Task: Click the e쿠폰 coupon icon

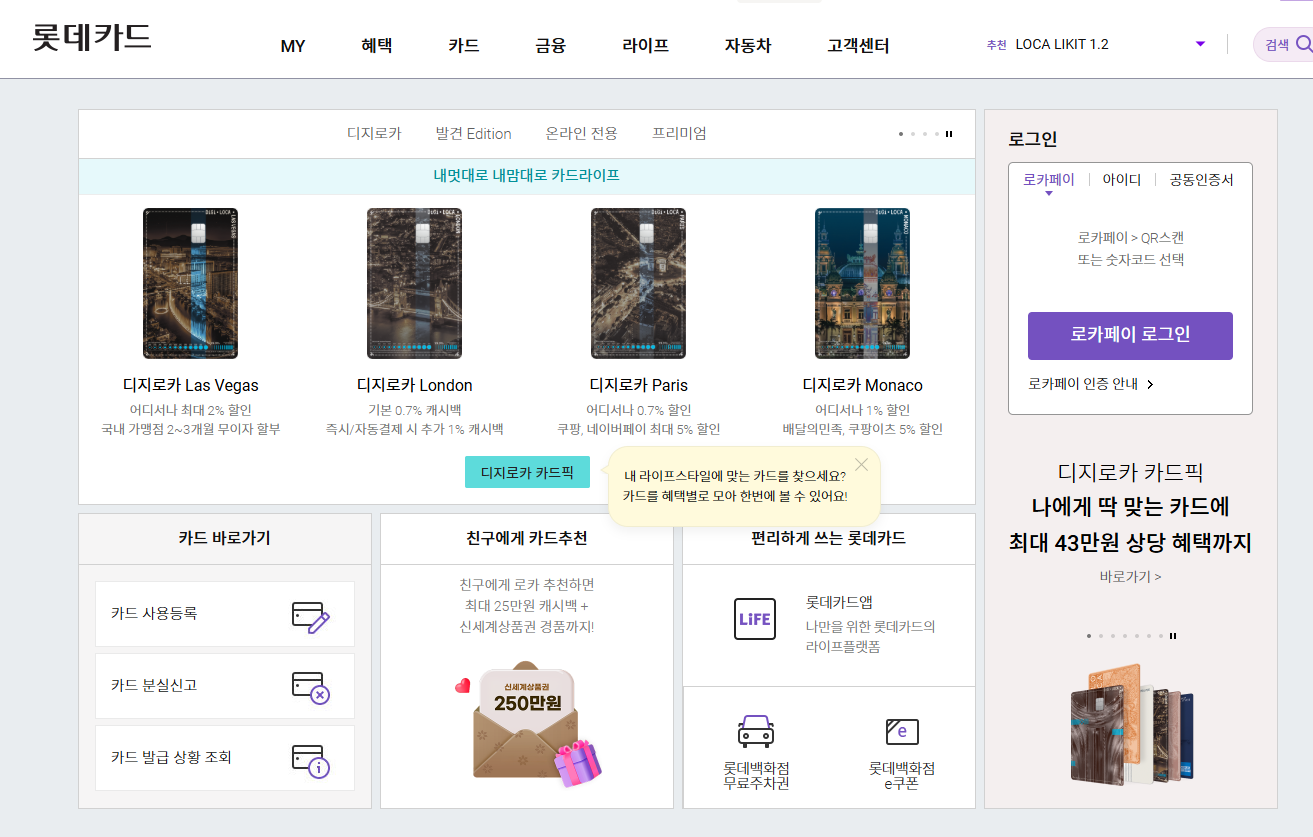Action: tap(902, 731)
